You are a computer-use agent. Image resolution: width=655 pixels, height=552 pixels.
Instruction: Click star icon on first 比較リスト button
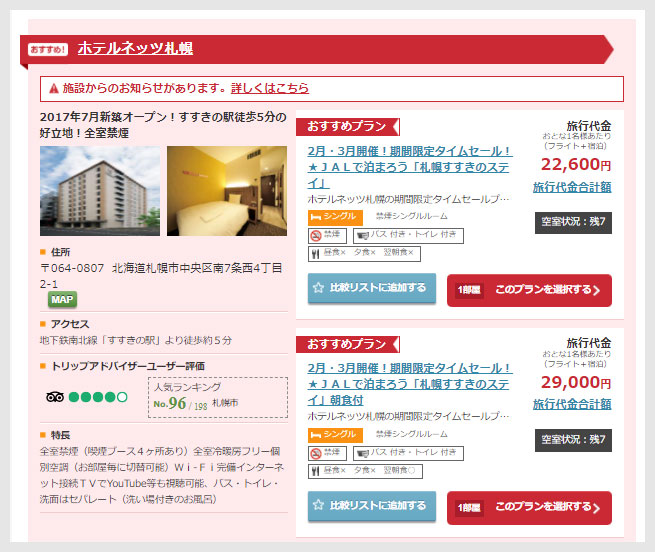point(318,287)
